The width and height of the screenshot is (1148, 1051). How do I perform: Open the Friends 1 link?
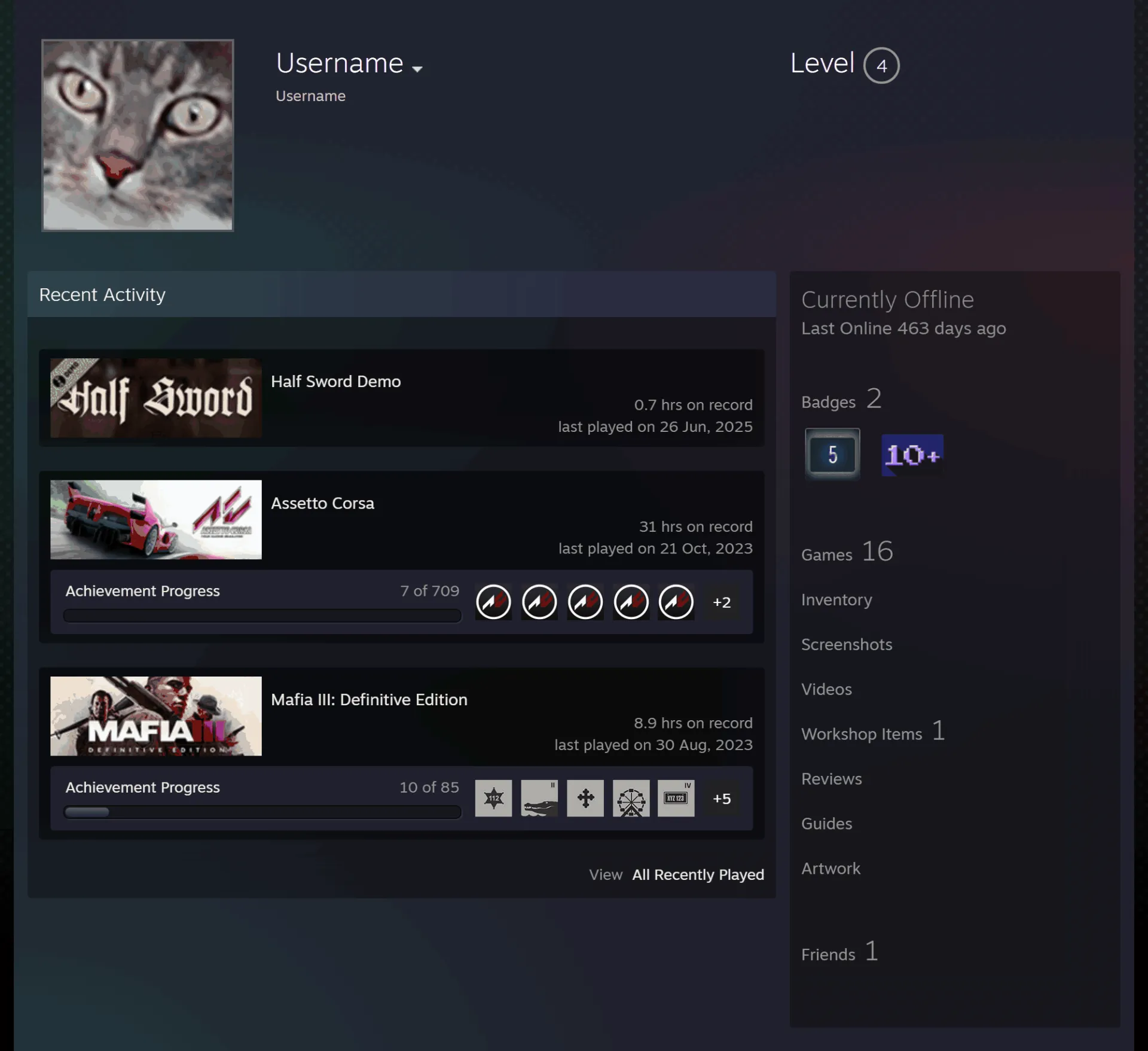click(839, 952)
